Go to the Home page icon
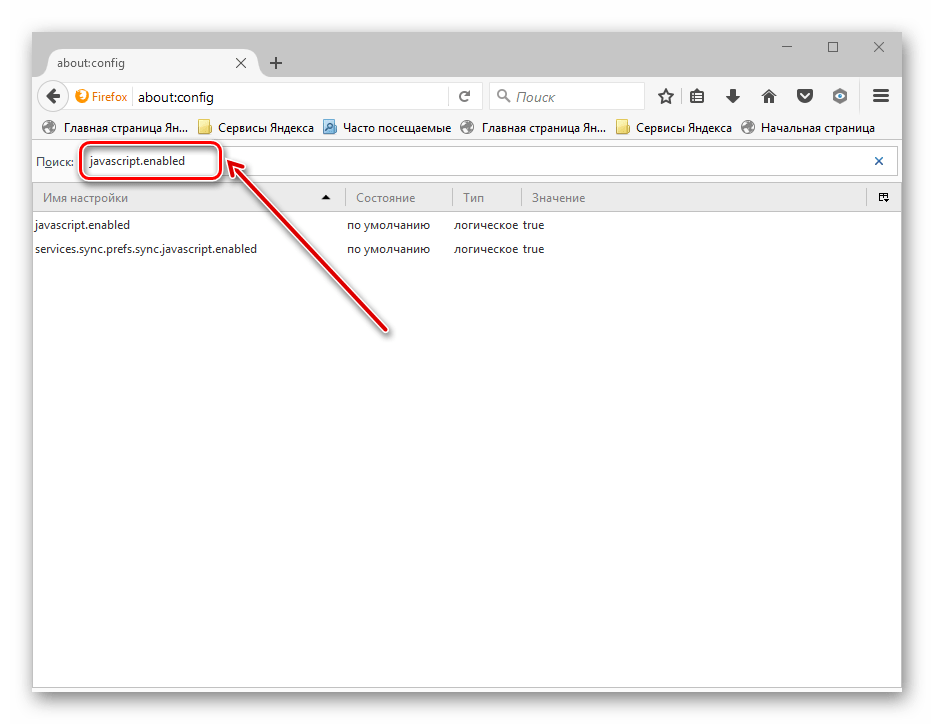This screenshot has width=934, height=724. (769, 97)
